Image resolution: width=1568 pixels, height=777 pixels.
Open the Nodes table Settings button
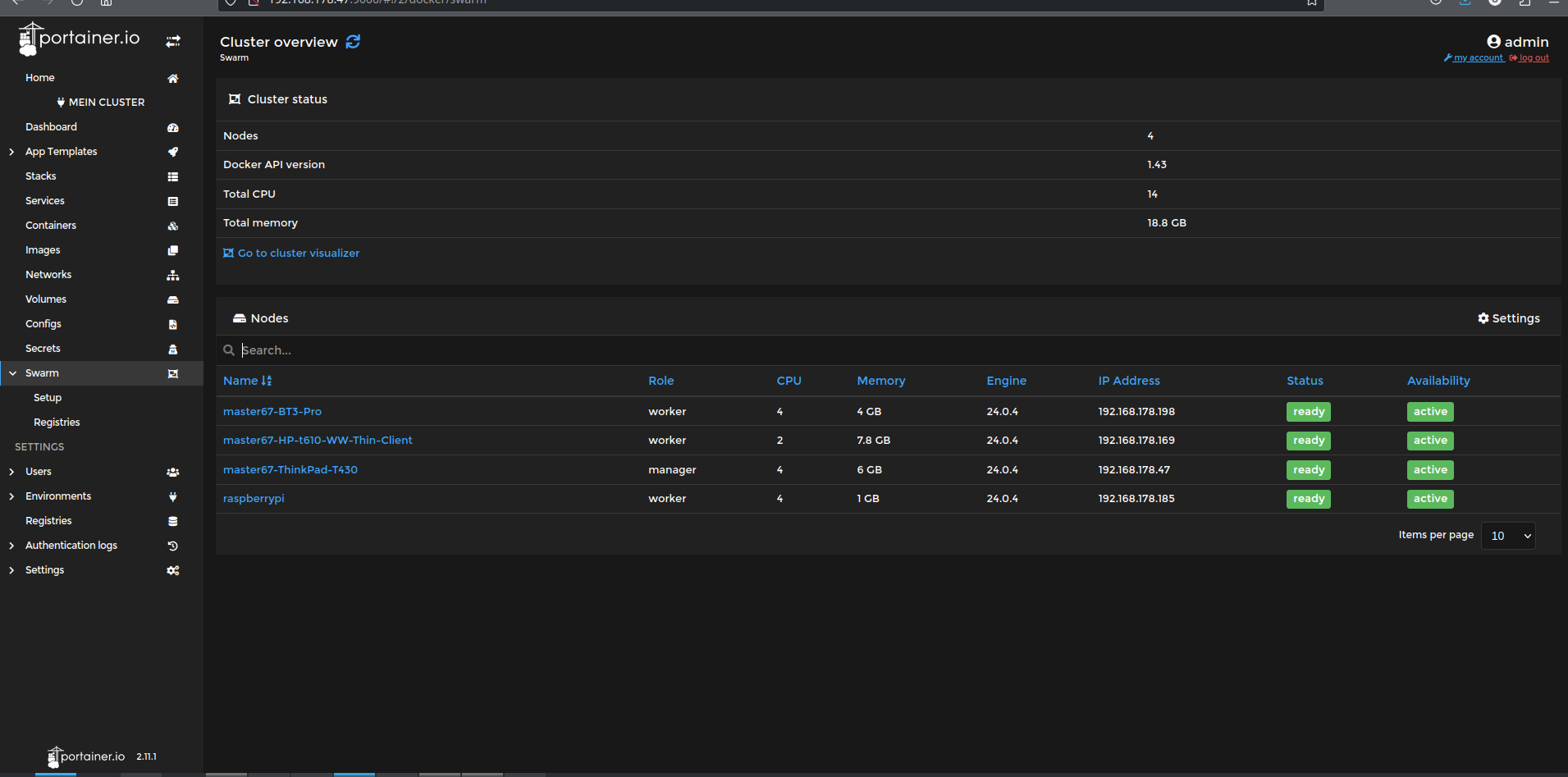[1509, 318]
